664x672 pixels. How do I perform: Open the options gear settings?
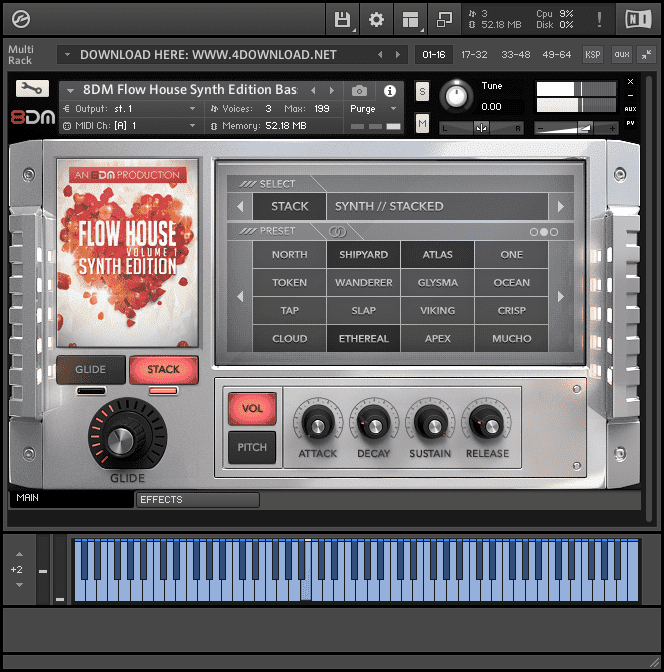pos(376,19)
